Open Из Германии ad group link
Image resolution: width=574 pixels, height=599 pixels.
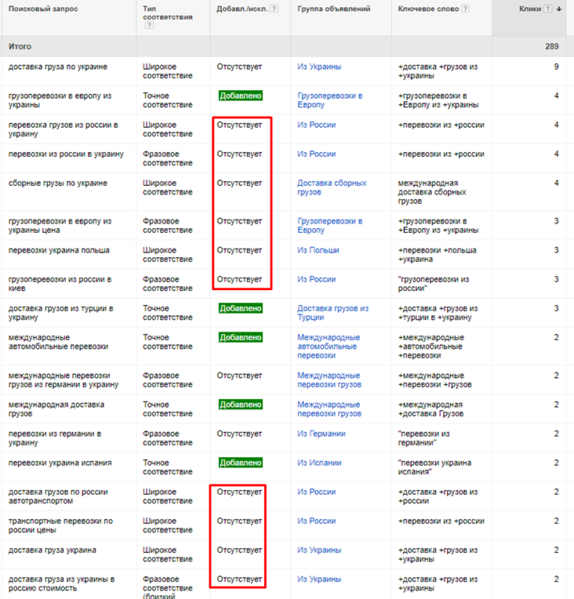coord(322,434)
